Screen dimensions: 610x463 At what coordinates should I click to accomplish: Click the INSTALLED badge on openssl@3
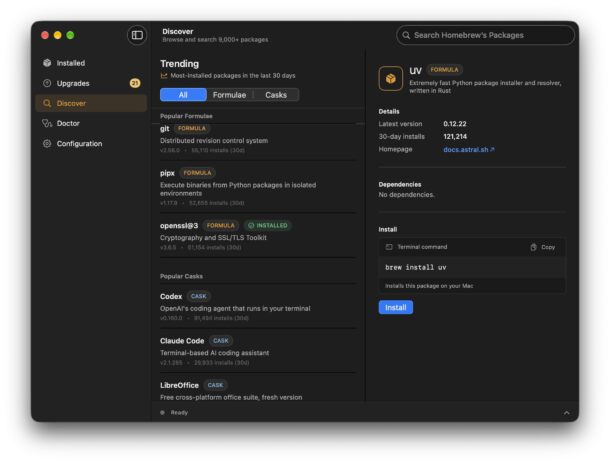click(268, 225)
